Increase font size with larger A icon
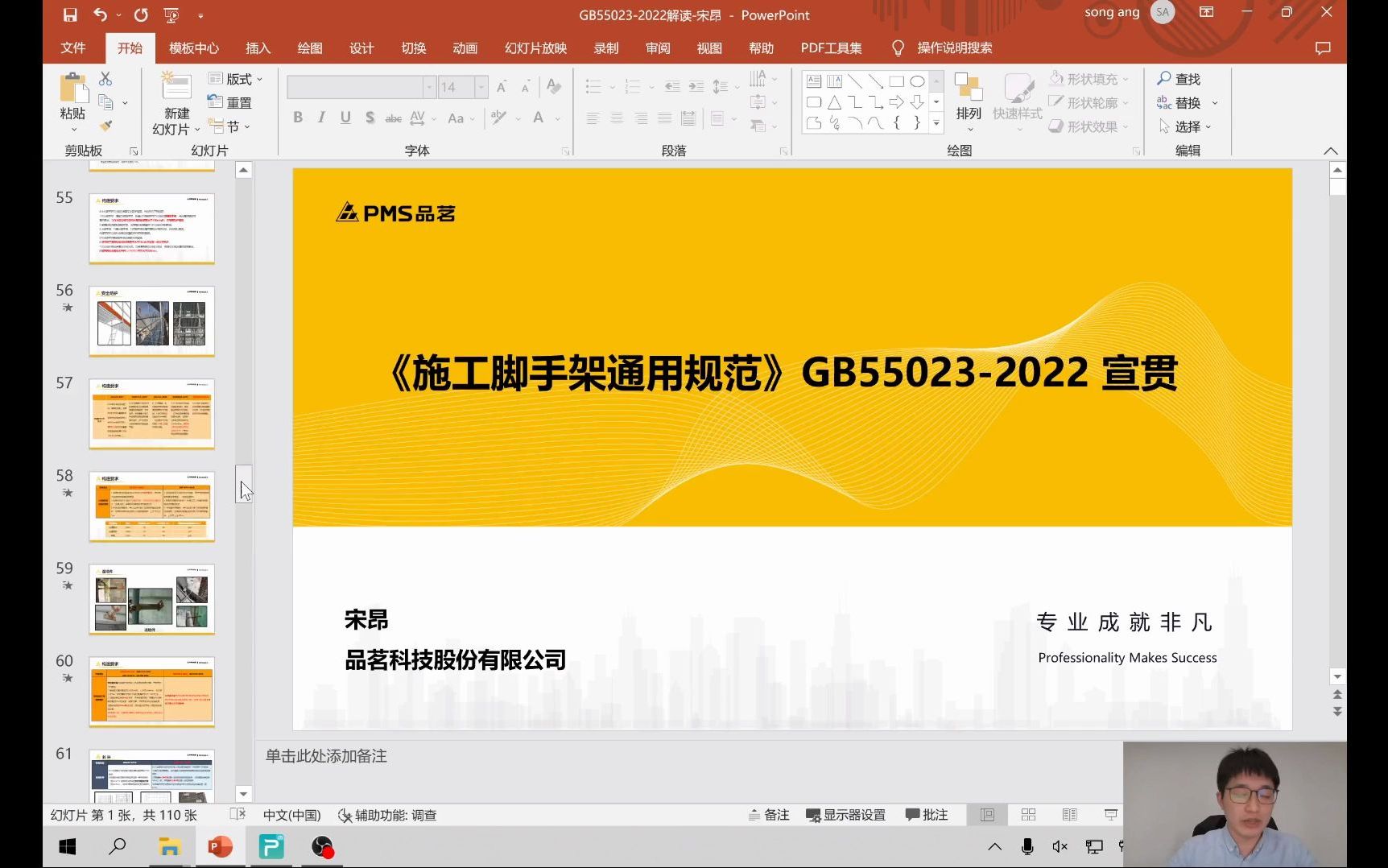 point(502,86)
